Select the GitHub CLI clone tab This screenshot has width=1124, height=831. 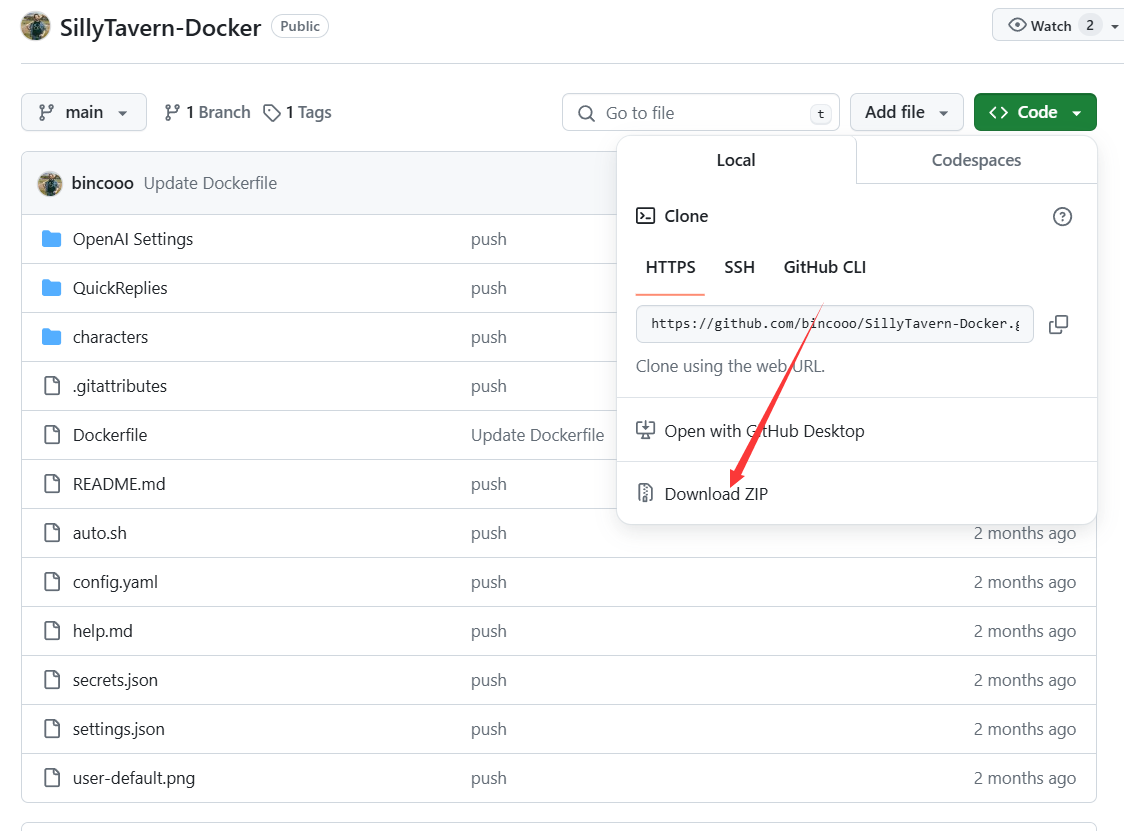824,267
